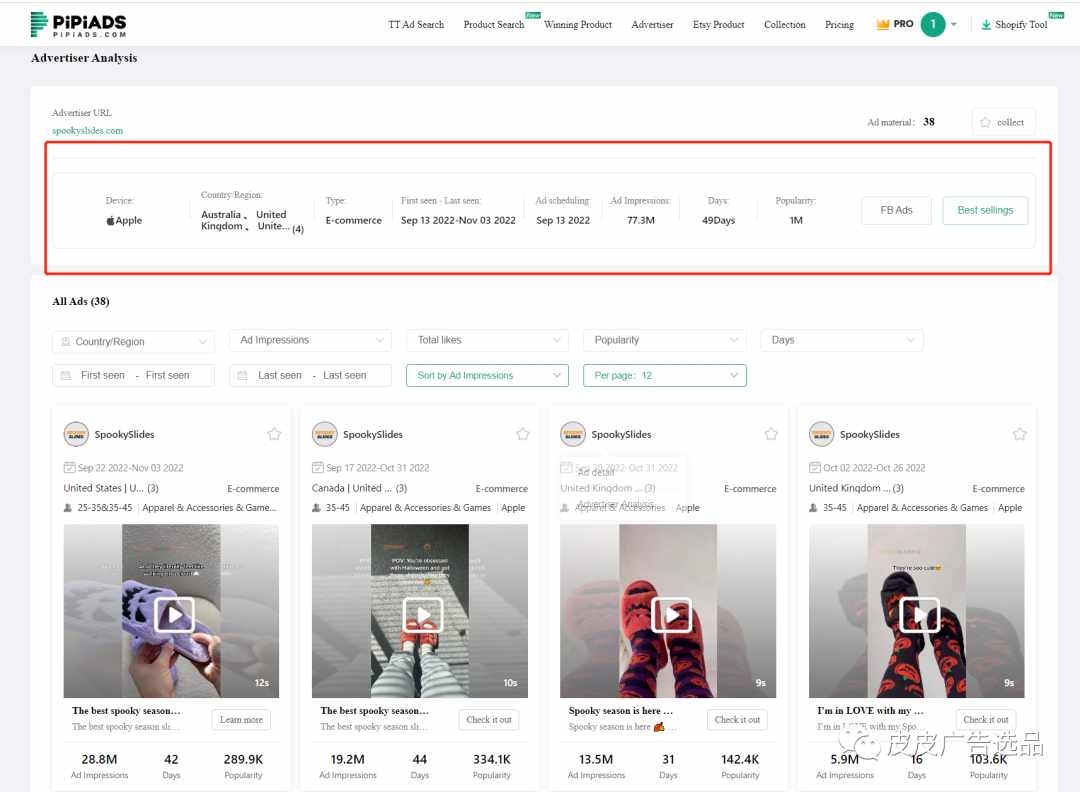Click calendar icon beside Sep 22 2022-Nov 03 2022

pyautogui.click(x=69, y=468)
